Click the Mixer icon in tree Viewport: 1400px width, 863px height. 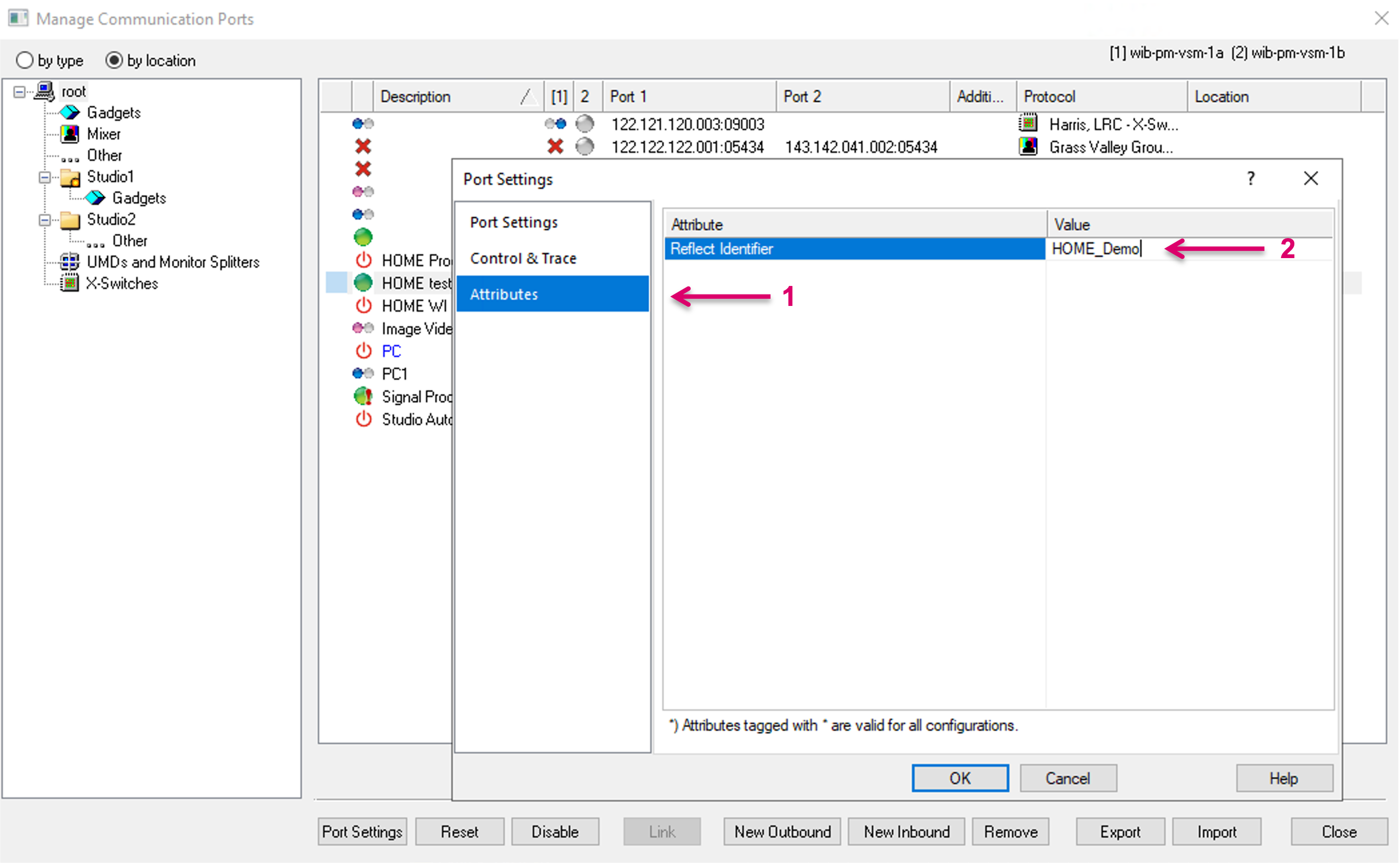(70, 134)
